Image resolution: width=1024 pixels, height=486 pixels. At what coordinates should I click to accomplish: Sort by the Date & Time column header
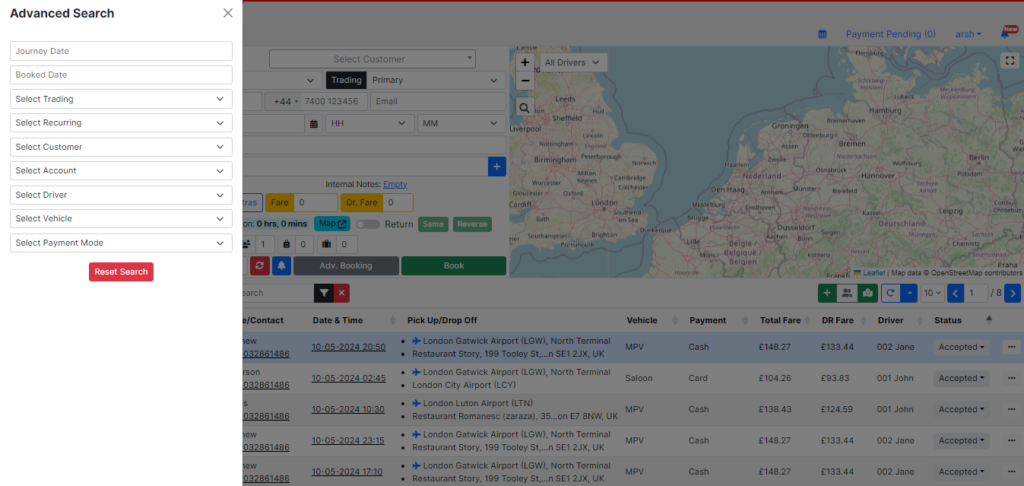(354, 320)
